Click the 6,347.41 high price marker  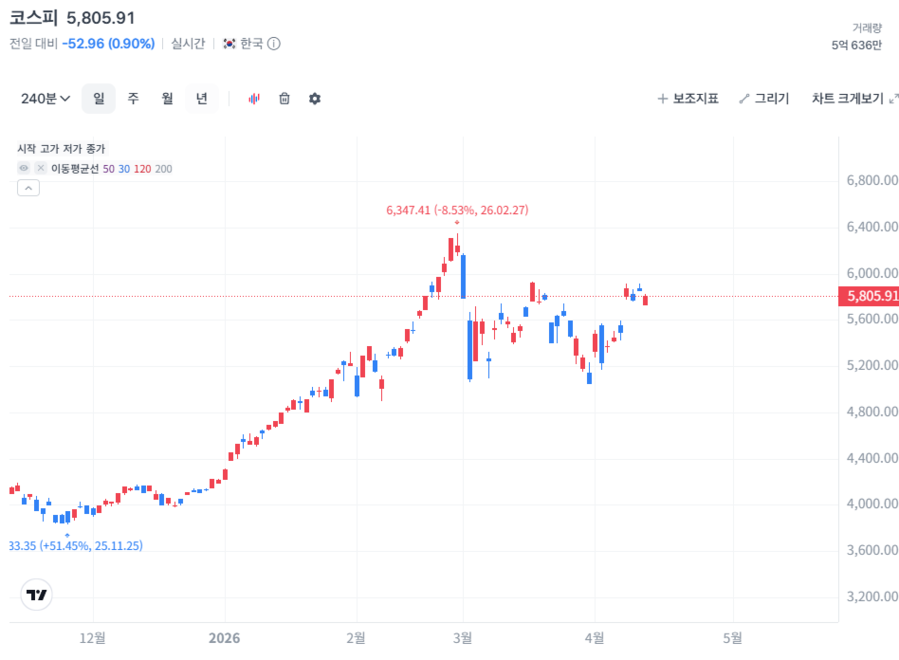(x=457, y=210)
